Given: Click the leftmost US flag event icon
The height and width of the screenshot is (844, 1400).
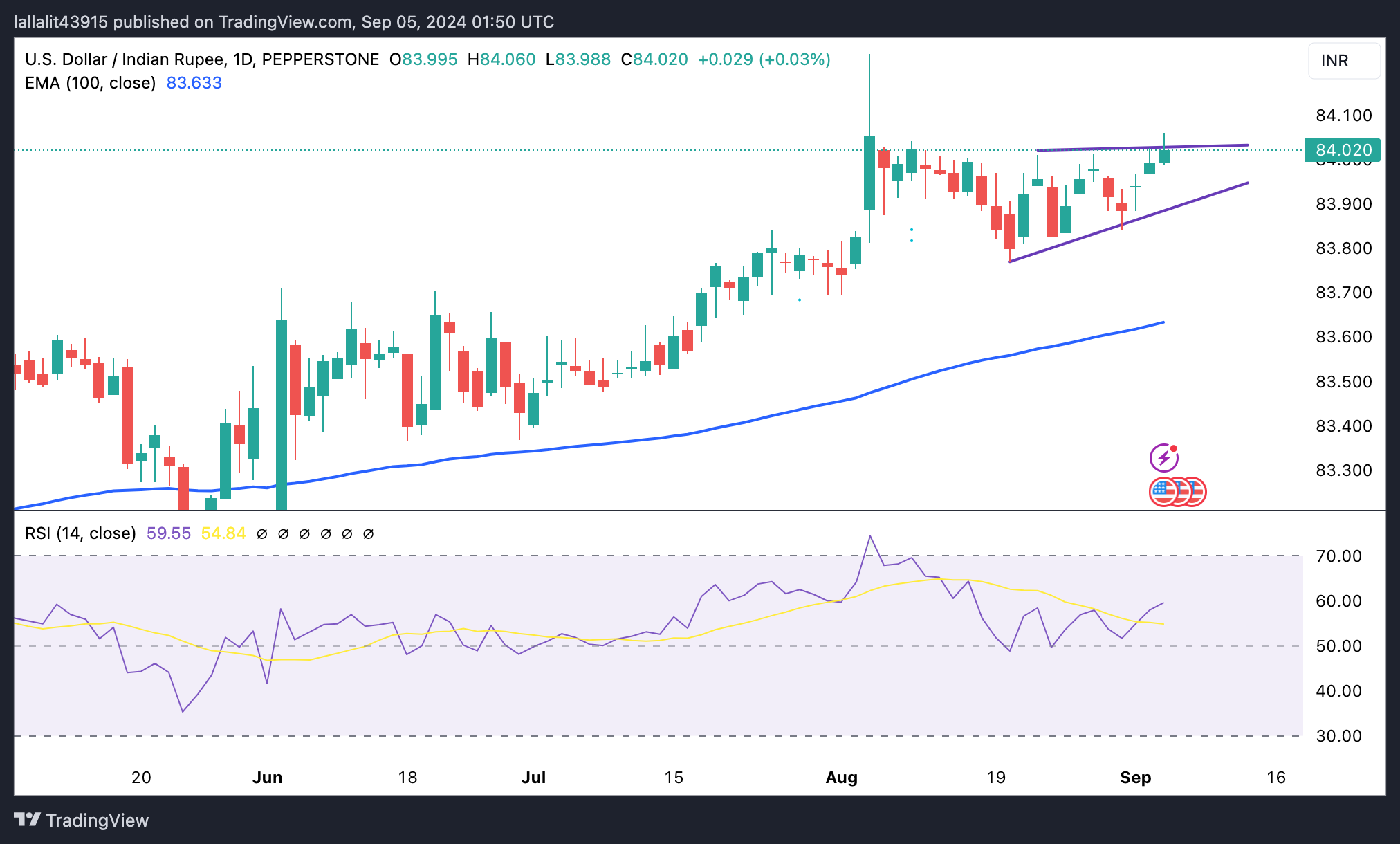Looking at the screenshot, I should 1162,492.
